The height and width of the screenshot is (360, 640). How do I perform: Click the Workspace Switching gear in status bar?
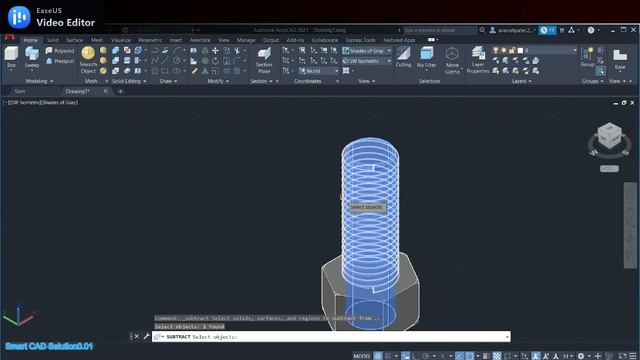[580, 356]
